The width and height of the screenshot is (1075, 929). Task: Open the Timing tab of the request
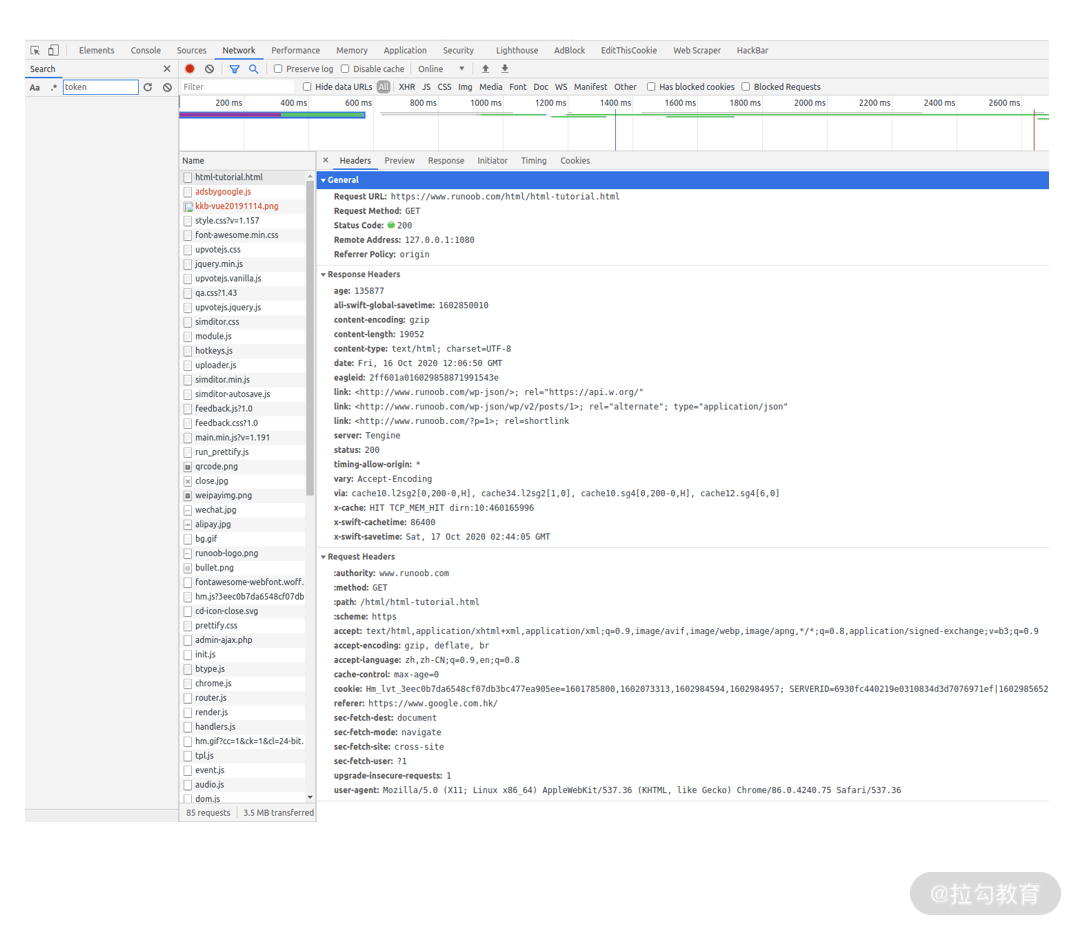click(x=533, y=160)
